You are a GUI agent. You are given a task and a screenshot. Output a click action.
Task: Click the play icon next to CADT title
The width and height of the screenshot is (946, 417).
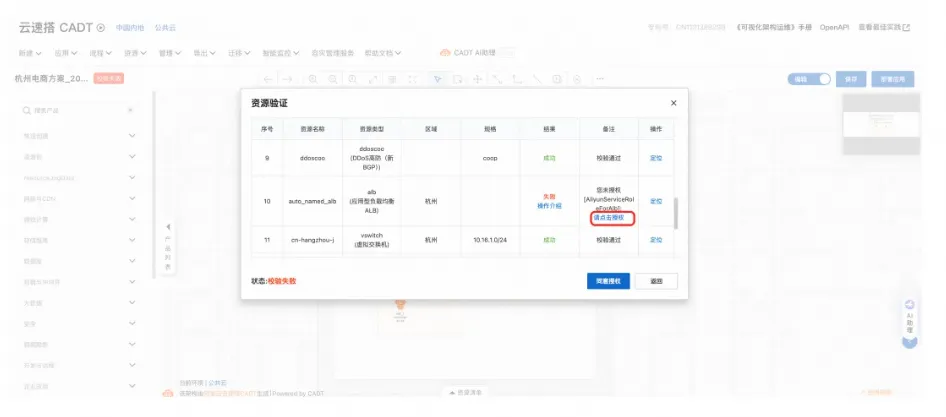pyautogui.click(x=101, y=28)
